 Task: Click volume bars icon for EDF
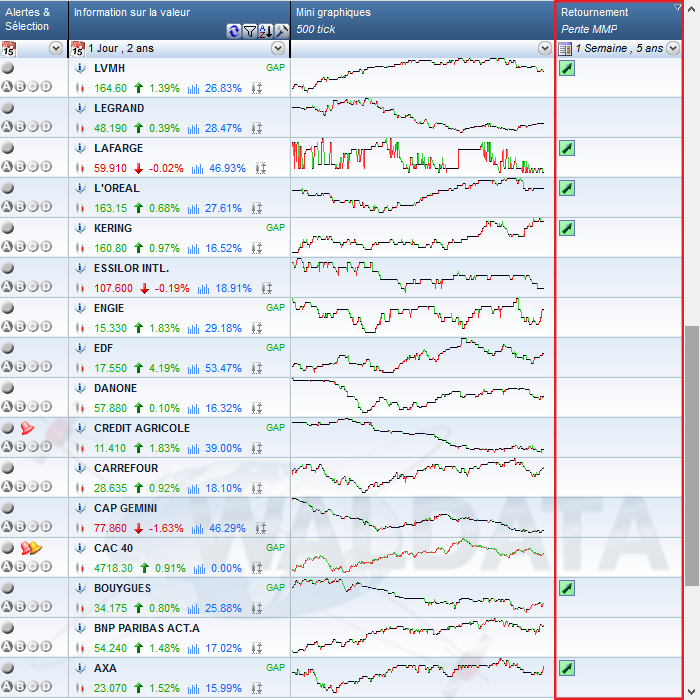click(193, 368)
